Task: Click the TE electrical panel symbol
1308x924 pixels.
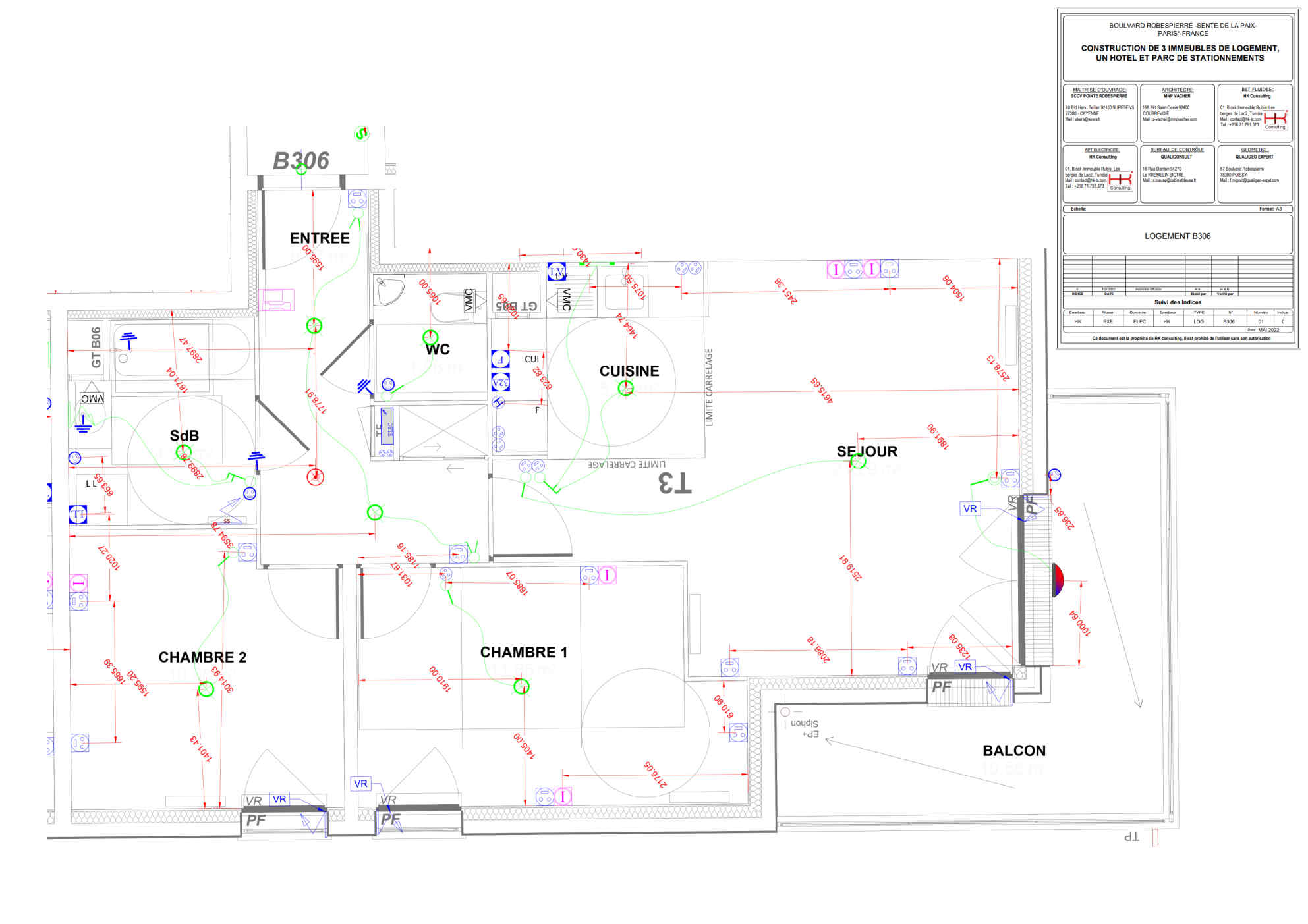Action: click(x=386, y=425)
